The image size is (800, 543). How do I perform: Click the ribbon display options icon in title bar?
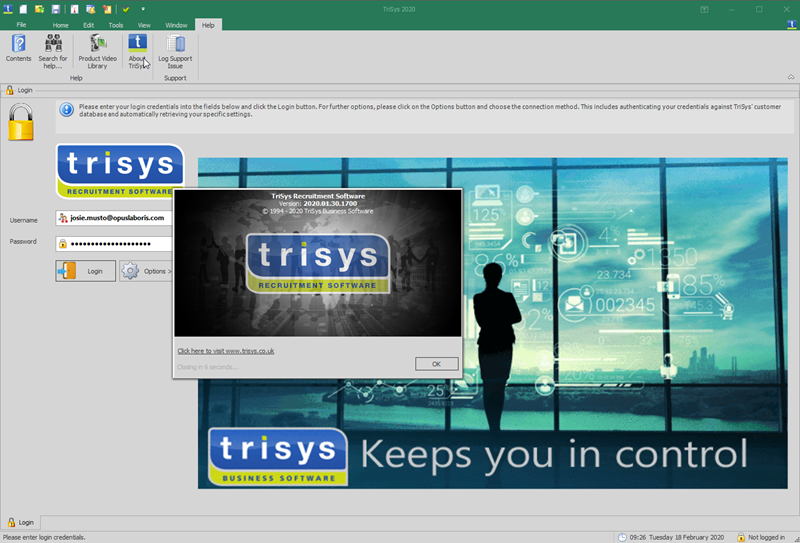pyautogui.click(x=704, y=9)
